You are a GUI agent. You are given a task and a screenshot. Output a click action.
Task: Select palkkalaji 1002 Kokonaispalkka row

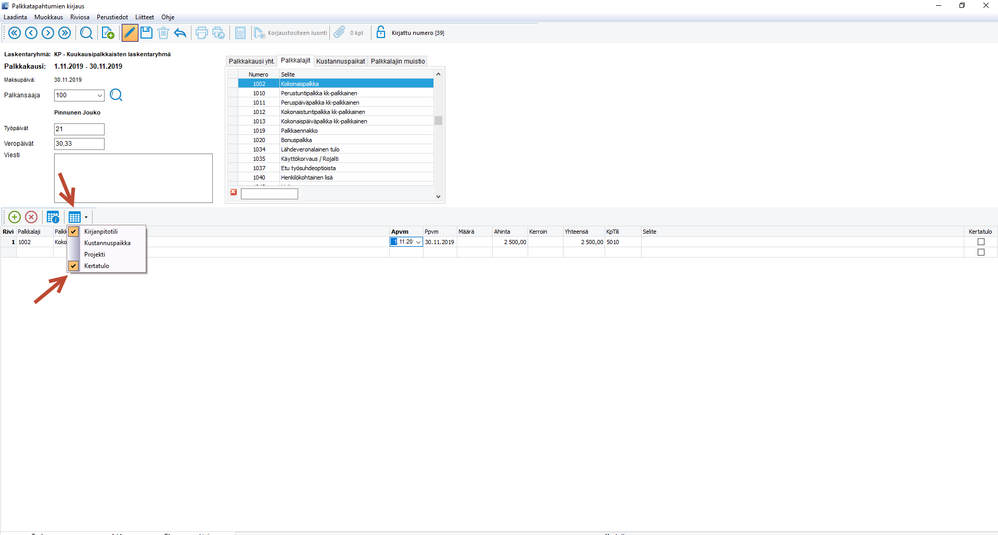pyautogui.click(x=335, y=83)
